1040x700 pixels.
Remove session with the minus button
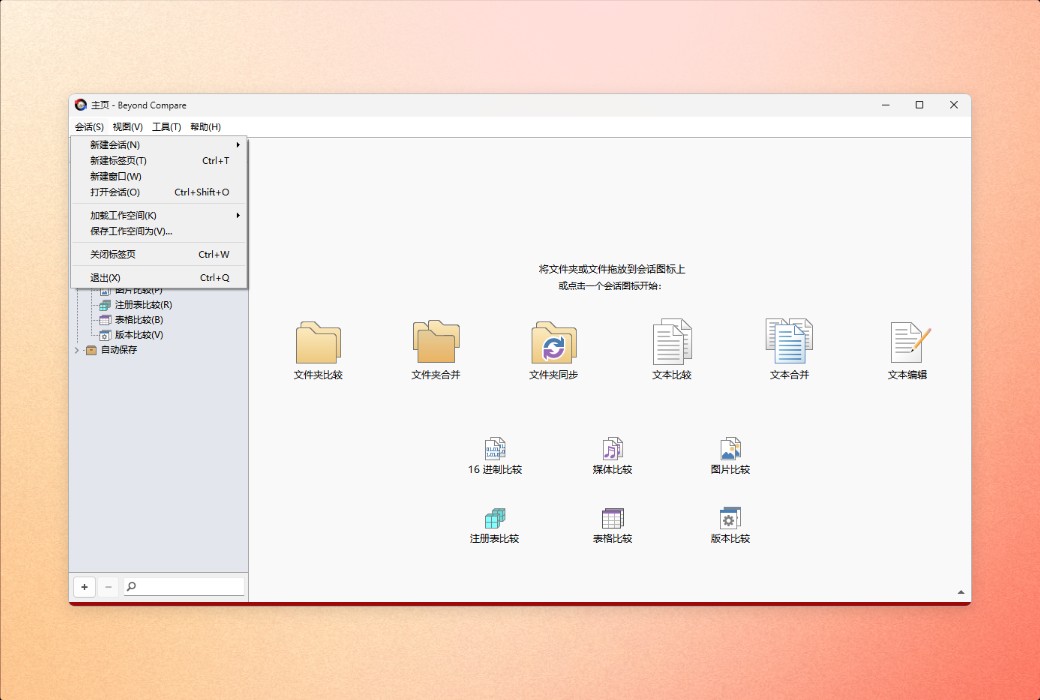(x=108, y=587)
